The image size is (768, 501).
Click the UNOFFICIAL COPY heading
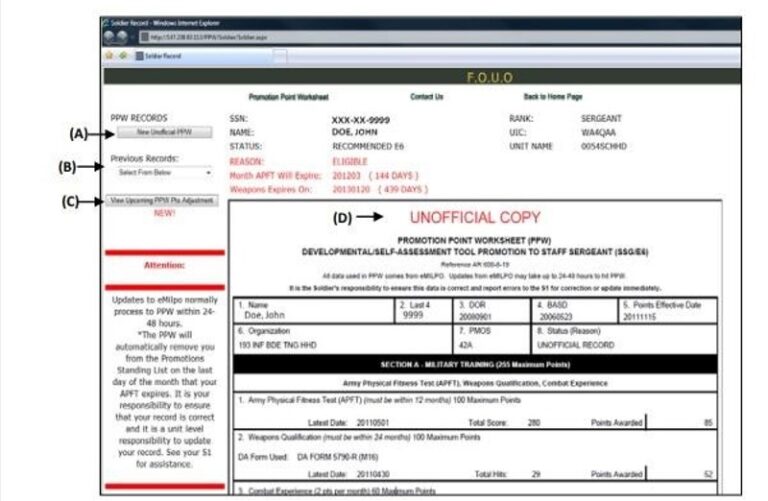tap(475, 217)
